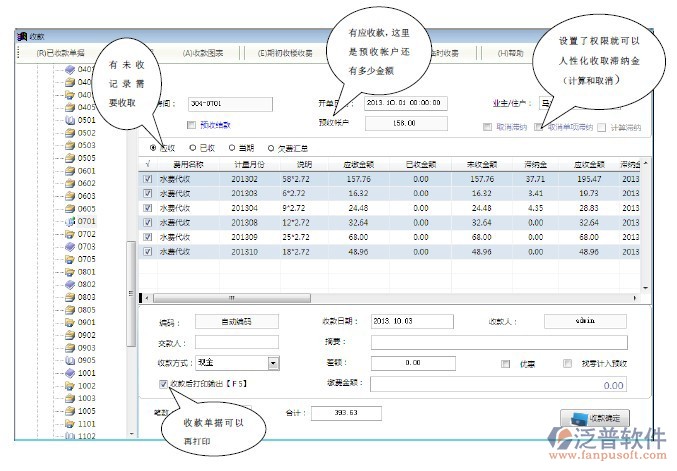Image resolution: width=677 pixels, height=471 pixels.
Task: Click the folder icon beside room 0503
Action: point(70,145)
